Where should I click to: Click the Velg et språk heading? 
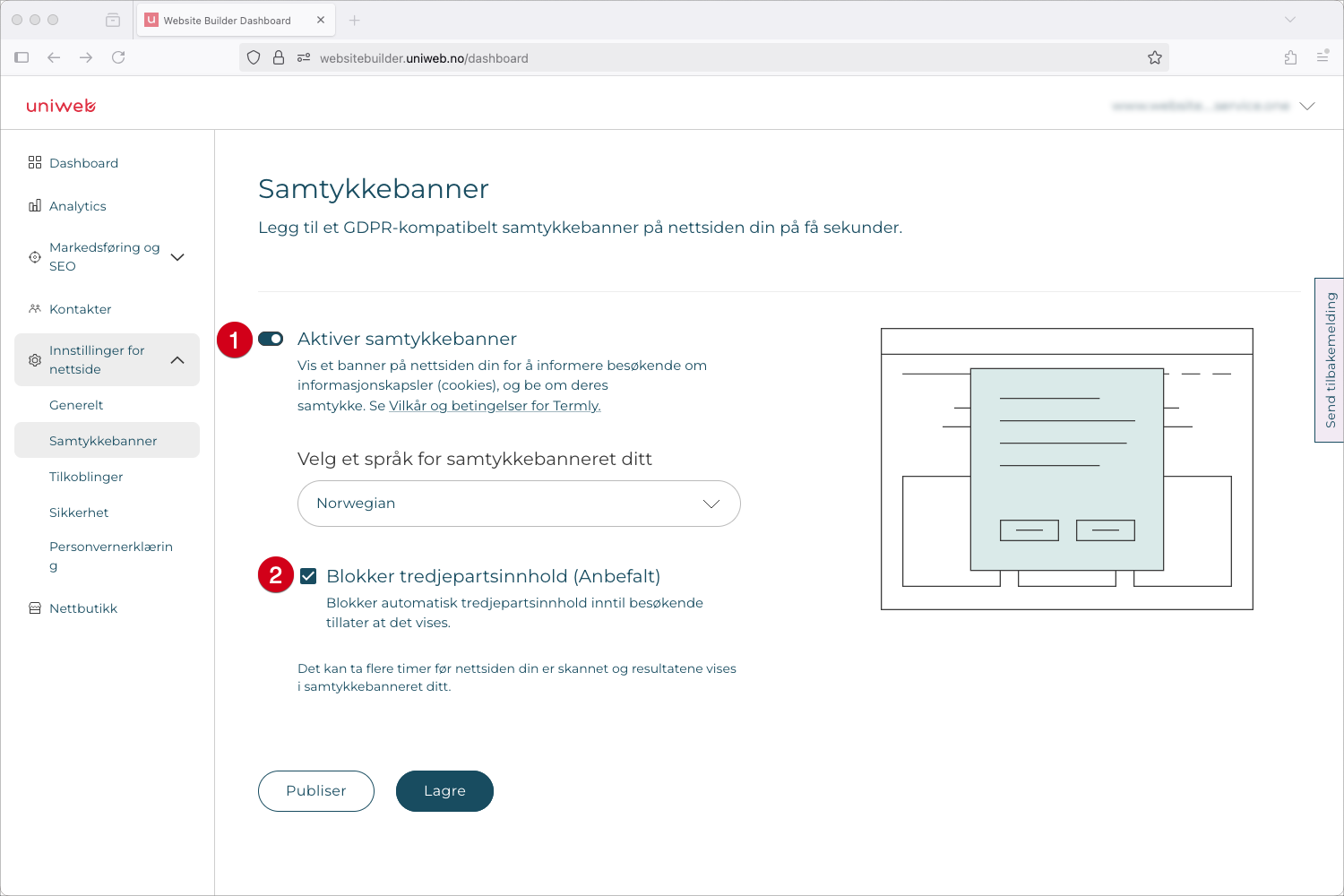click(x=475, y=459)
